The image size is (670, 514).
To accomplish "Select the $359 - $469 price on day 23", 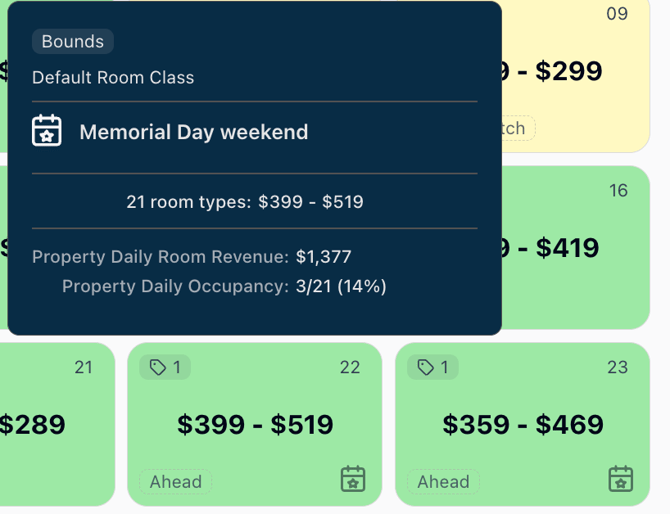I will (523, 424).
